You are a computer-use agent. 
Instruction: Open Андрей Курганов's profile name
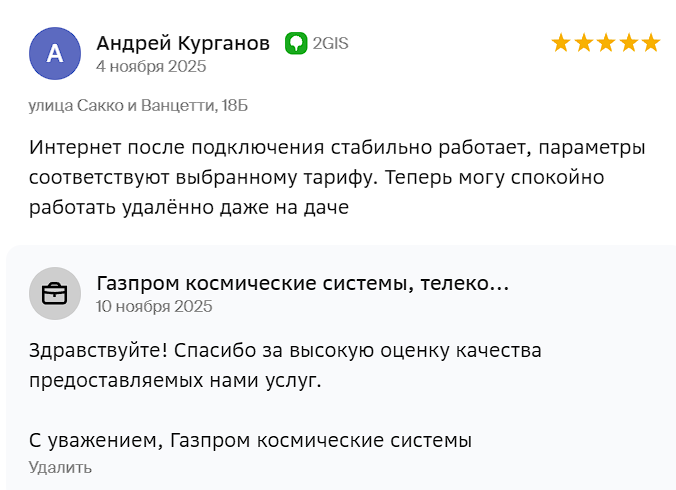point(183,43)
